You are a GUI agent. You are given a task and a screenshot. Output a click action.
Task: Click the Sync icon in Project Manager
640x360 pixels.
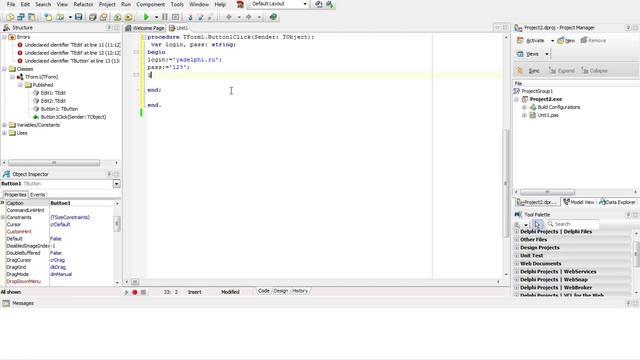click(x=520, y=71)
